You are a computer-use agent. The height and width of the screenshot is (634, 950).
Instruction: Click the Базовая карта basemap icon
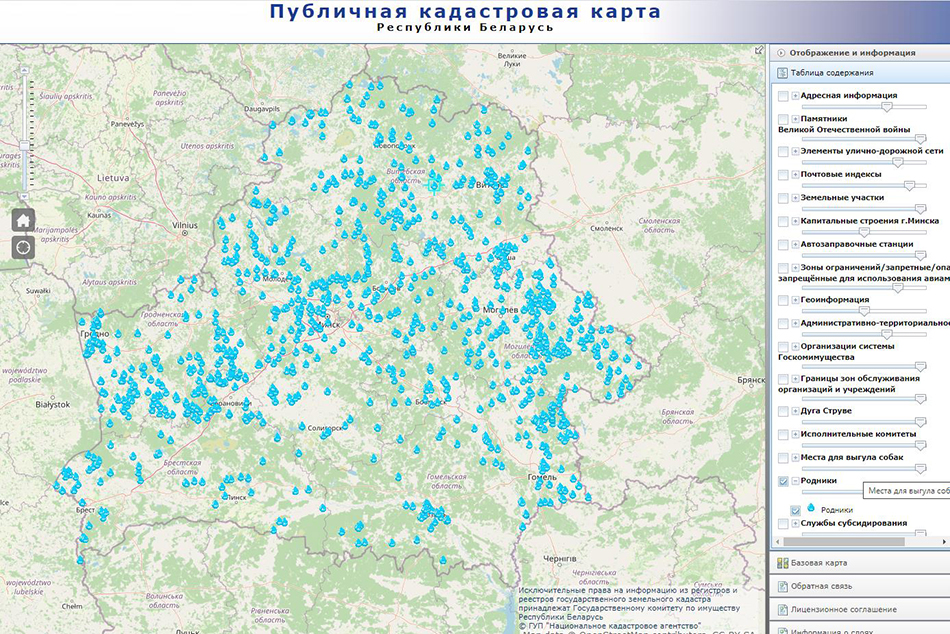[x=781, y=563]
